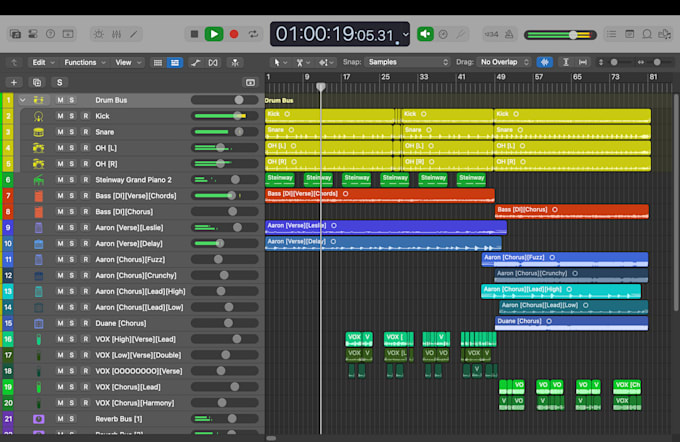Screen dimensions: 680x442
Task: Add a new track with plus button
Action: coord(14,82)
